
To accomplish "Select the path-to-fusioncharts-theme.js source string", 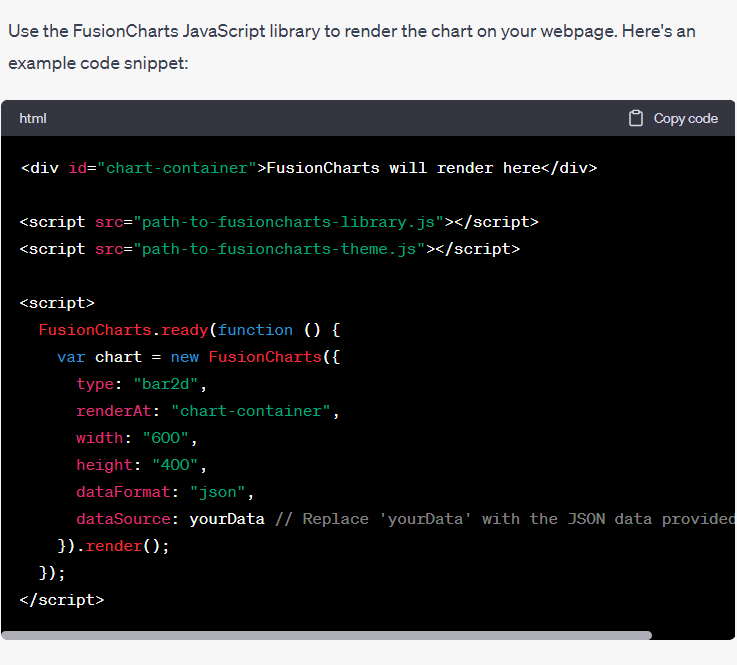I will click(x=275, y=248).
